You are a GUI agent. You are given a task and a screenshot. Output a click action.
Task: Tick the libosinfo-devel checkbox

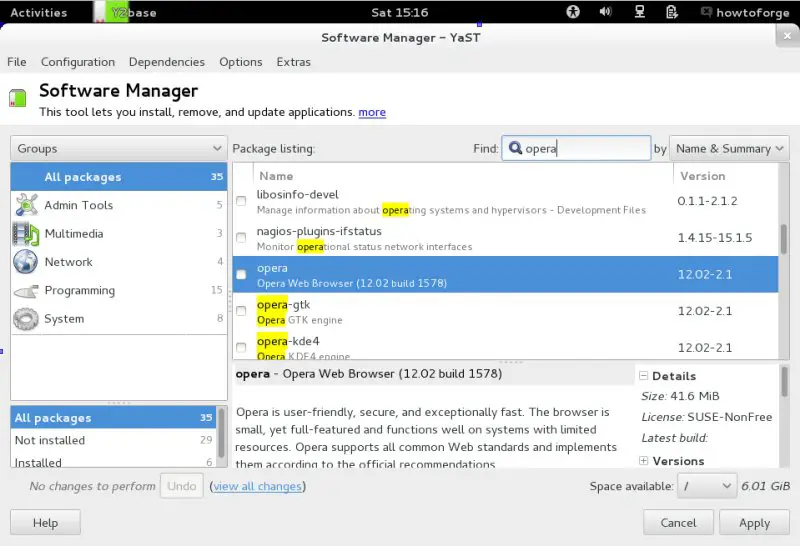241,201
